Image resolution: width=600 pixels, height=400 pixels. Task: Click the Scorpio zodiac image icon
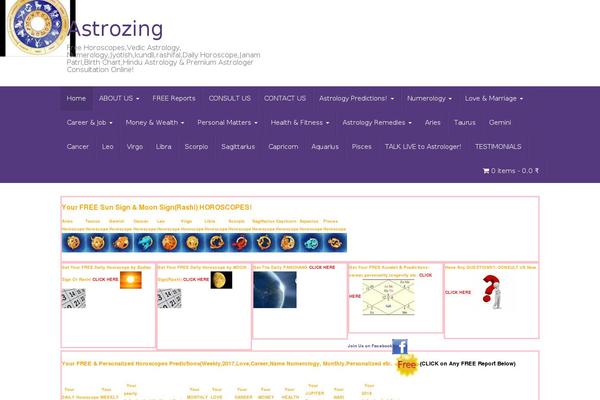[x=240, y=242]
